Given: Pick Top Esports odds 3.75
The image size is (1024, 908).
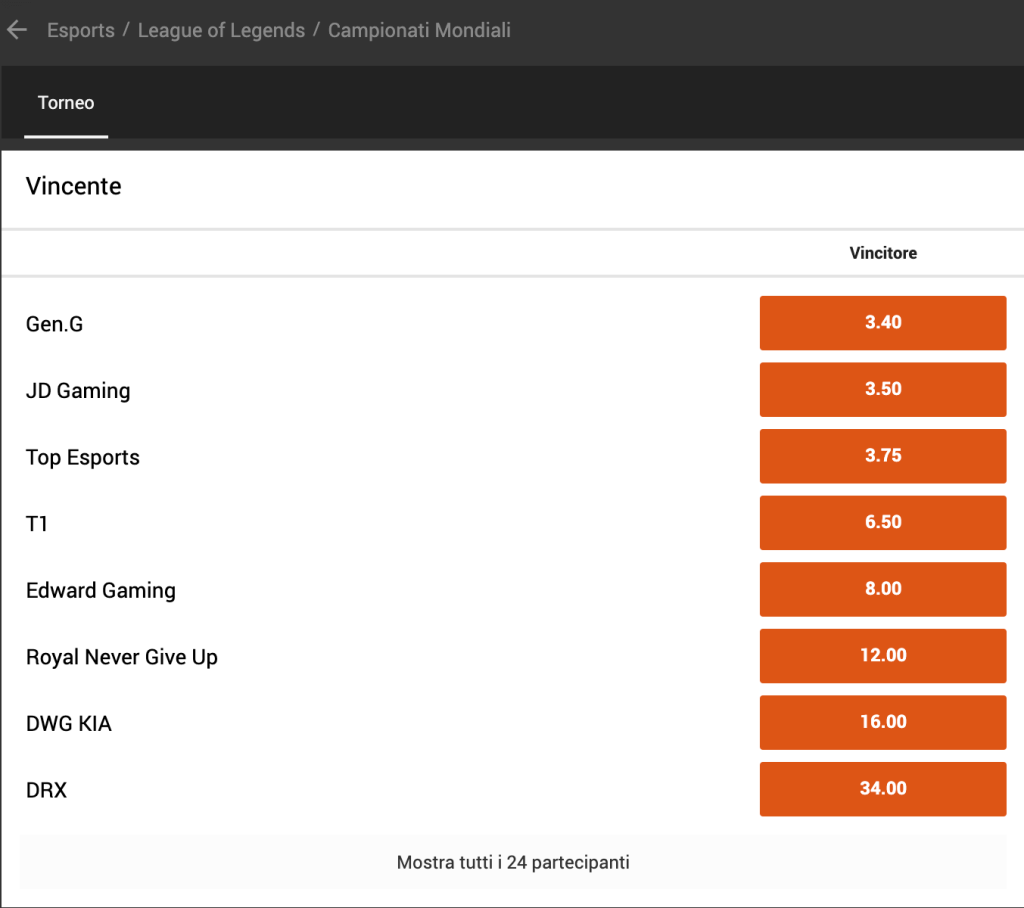Looking at the screenshot, I should pos(883,456).
